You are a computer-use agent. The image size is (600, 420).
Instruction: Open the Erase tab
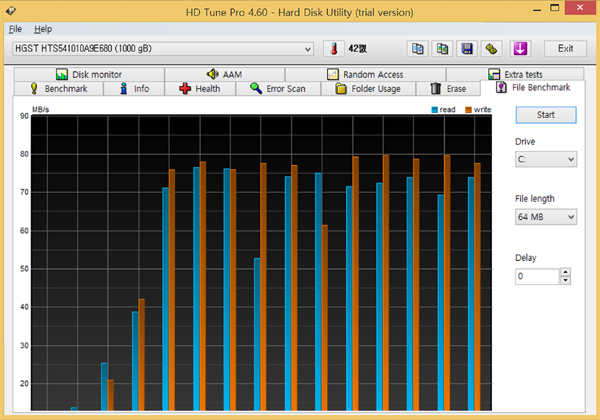[x=448, y=89]
